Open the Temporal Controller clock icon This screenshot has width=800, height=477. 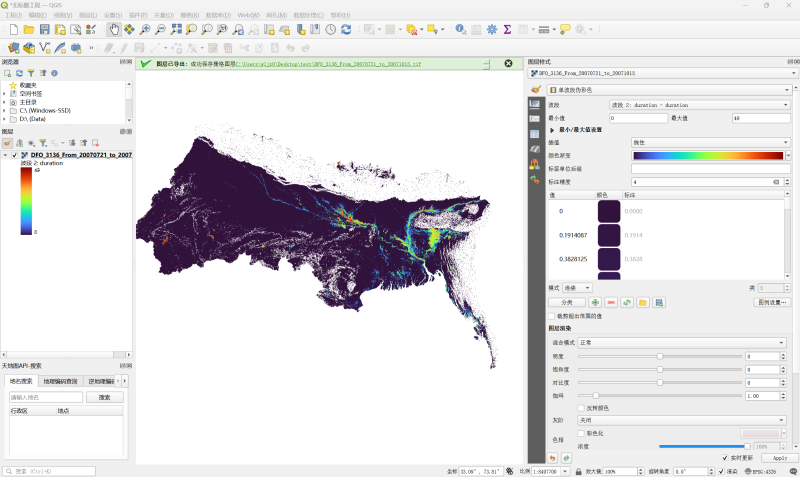tap(331, 30)
